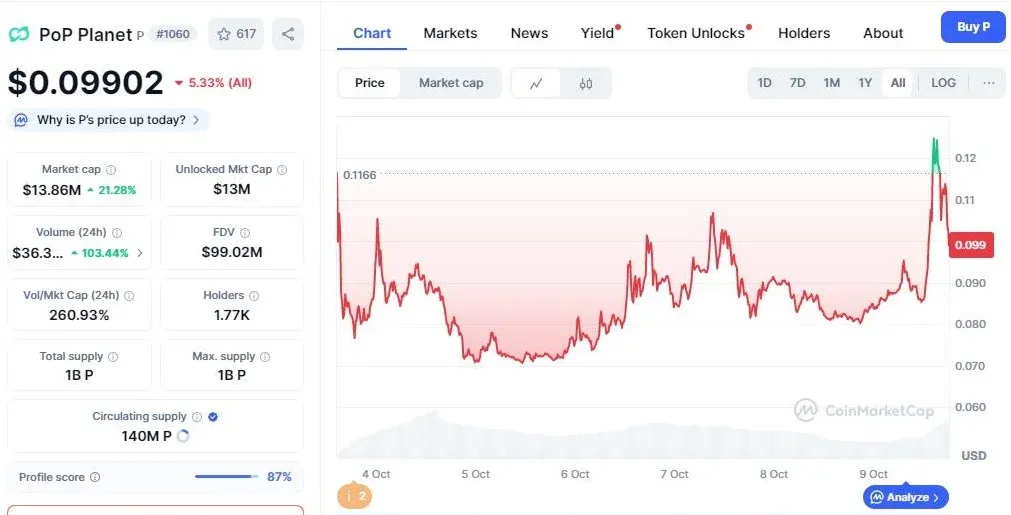
Task: Click the Buy P button
Action: (x=973, y=27)
